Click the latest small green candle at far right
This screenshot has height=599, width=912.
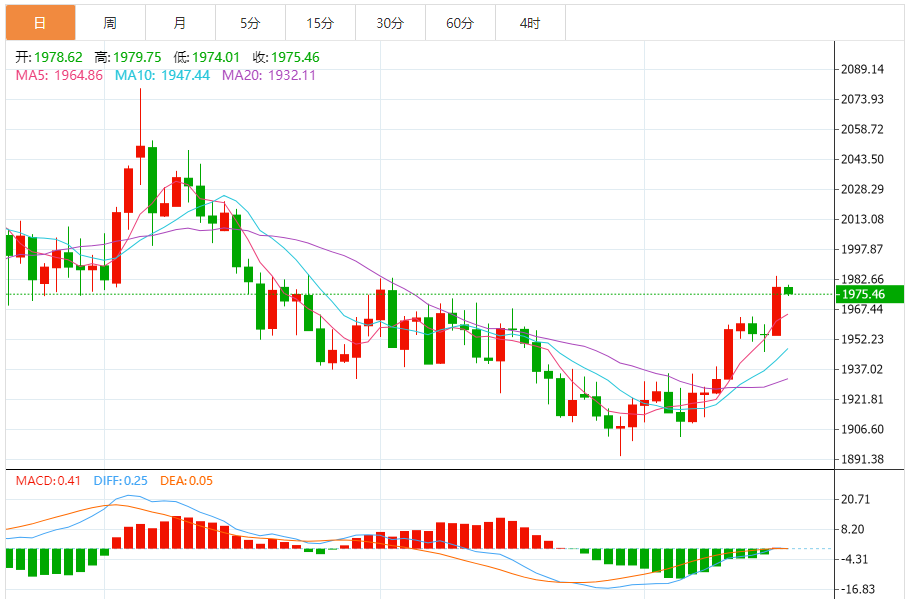(x=789, y=290)
